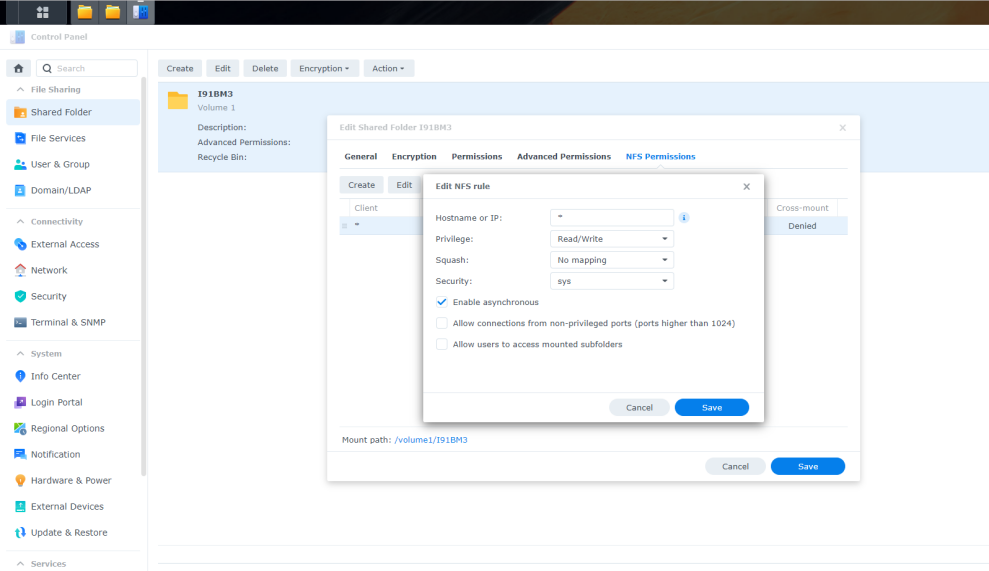
Task: Click the File Services sidebar icon
Action: point(20,138)
